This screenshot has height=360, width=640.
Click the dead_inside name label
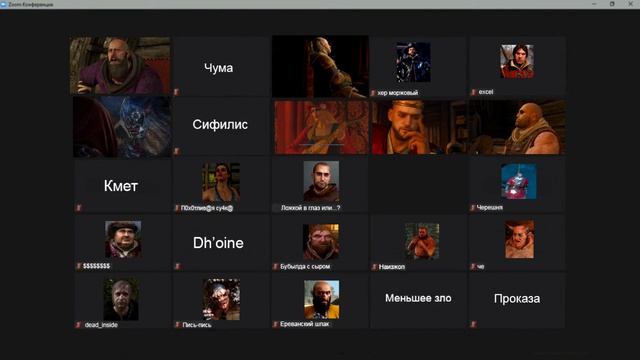(x=101, y=325)
